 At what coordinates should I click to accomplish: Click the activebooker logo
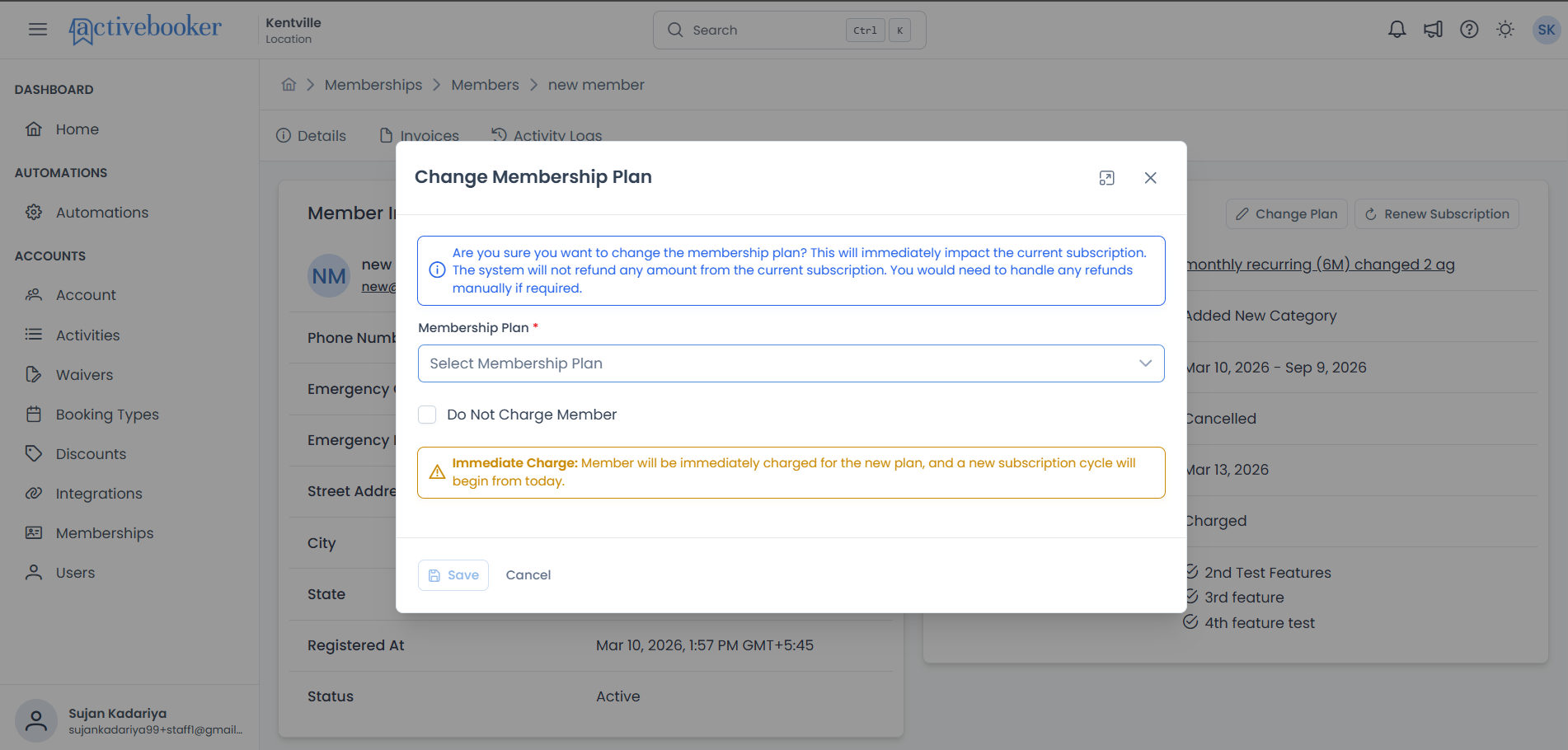click(145, 30)
